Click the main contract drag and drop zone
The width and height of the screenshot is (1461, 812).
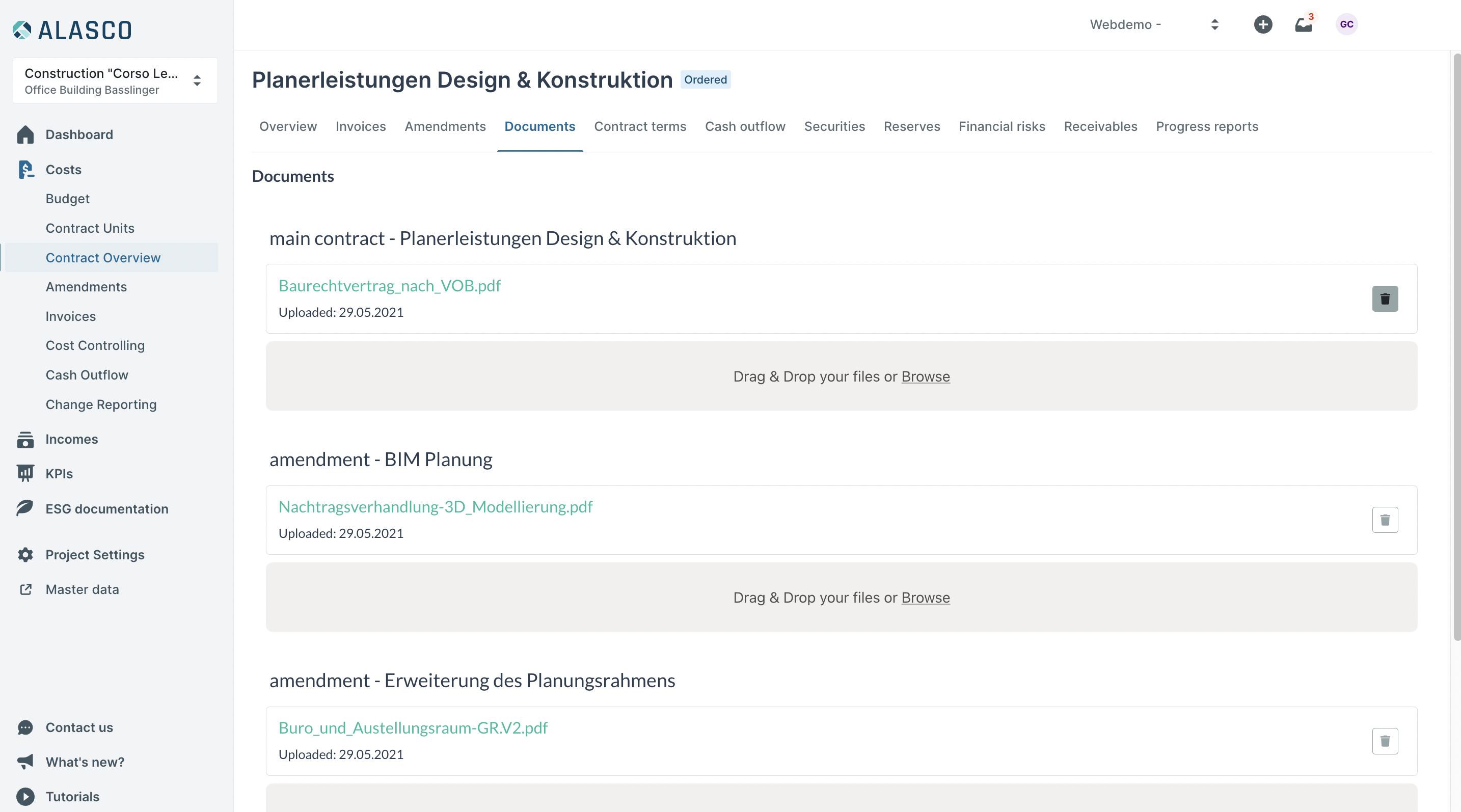click(842, 376)
